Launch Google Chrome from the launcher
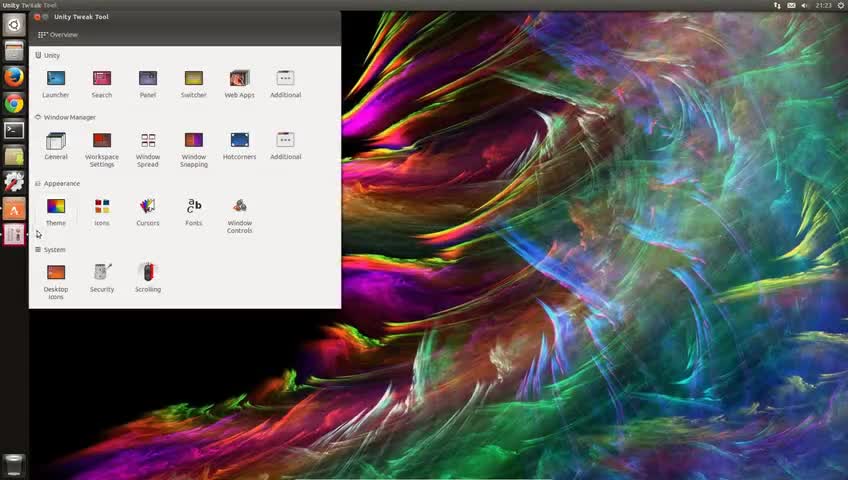The image size is (848, 480). tap(14, 104)
